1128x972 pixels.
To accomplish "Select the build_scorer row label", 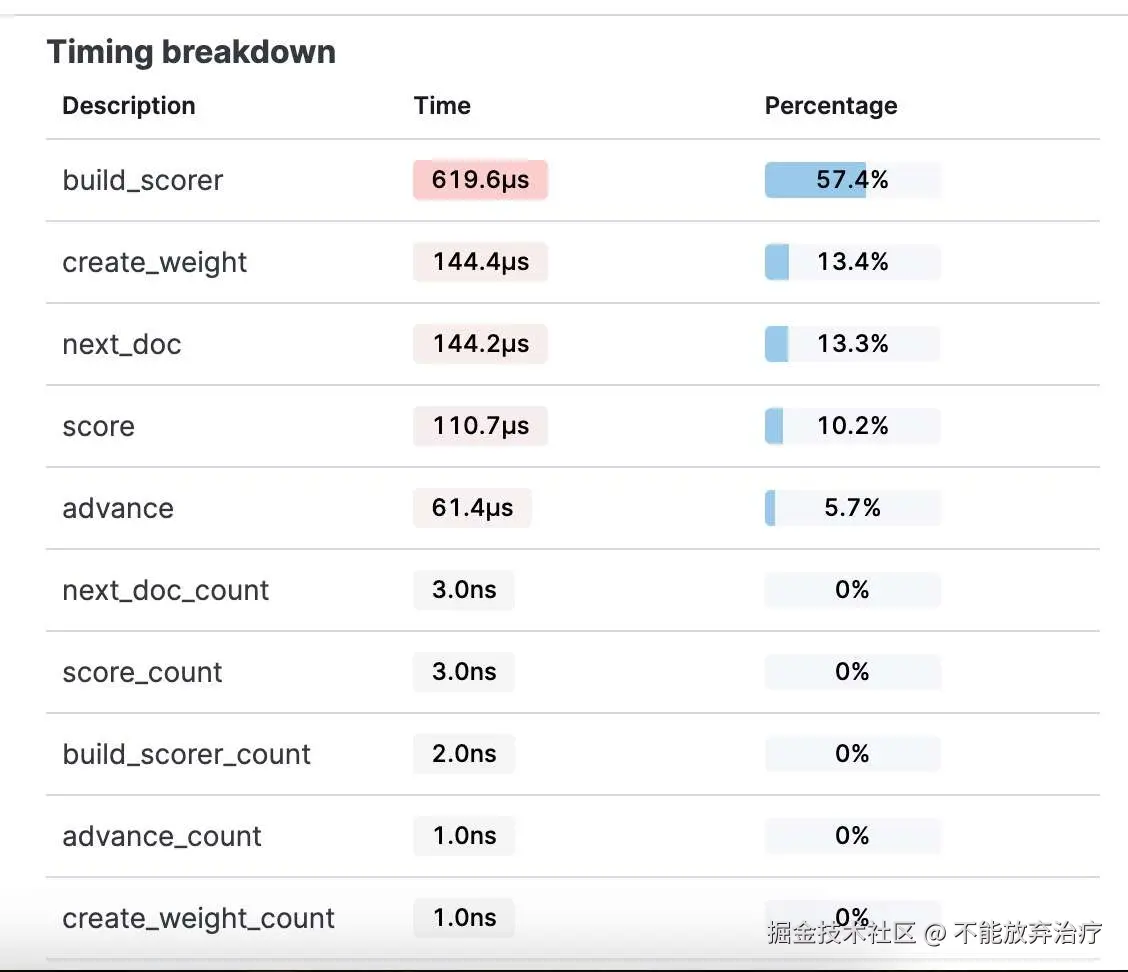I will click(x=143, y=180).
